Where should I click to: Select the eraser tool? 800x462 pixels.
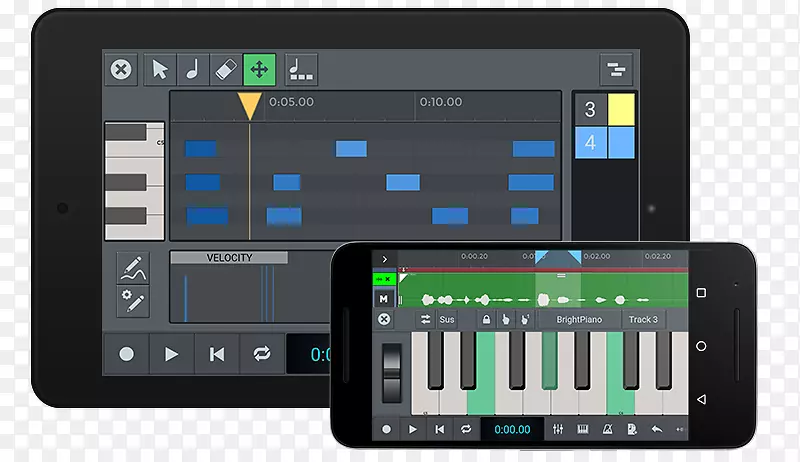point(225,70)
